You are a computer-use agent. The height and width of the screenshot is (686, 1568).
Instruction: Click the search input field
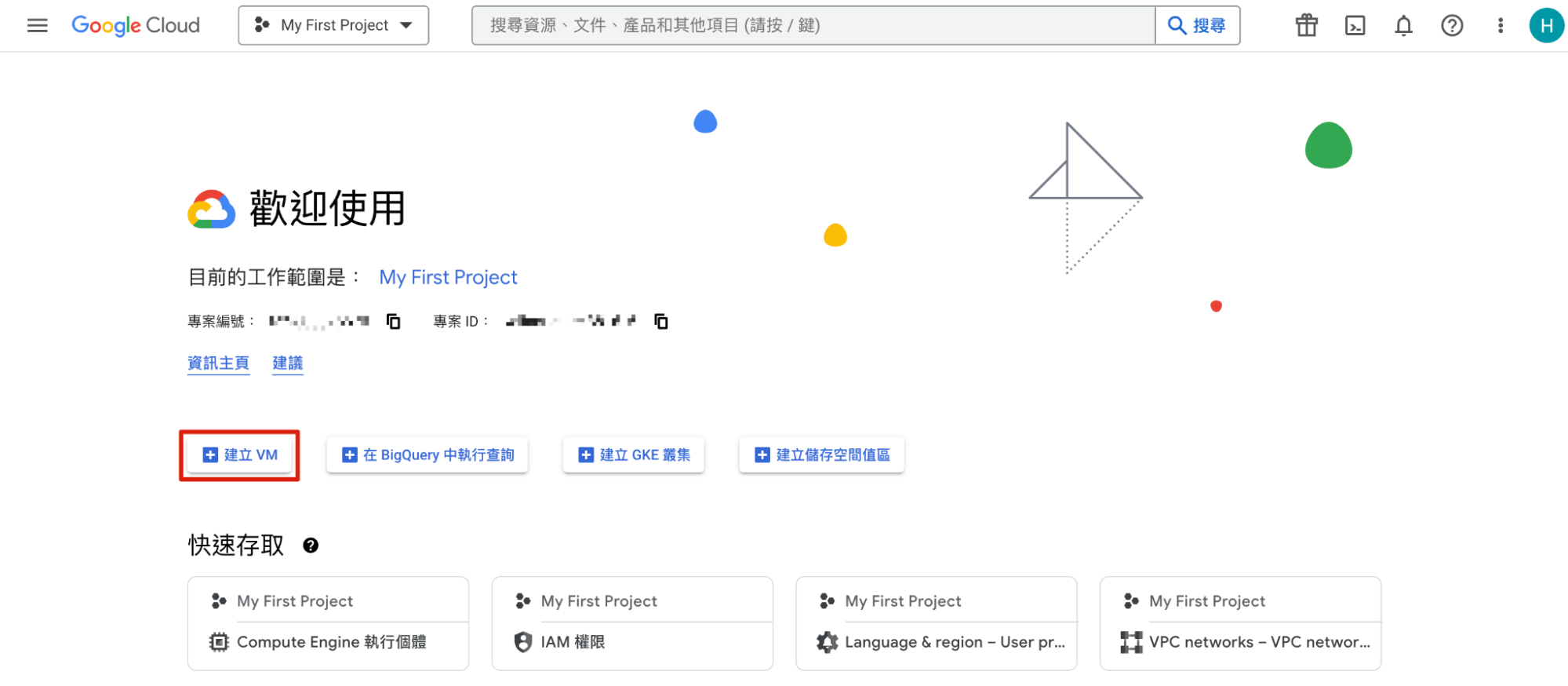coord(813,25)
